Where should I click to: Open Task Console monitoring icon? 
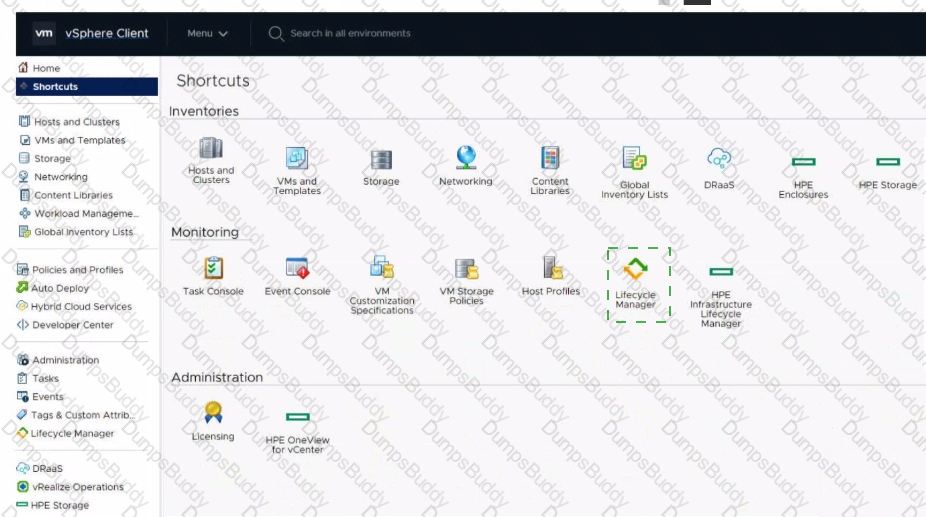click(x=213, y=268)
